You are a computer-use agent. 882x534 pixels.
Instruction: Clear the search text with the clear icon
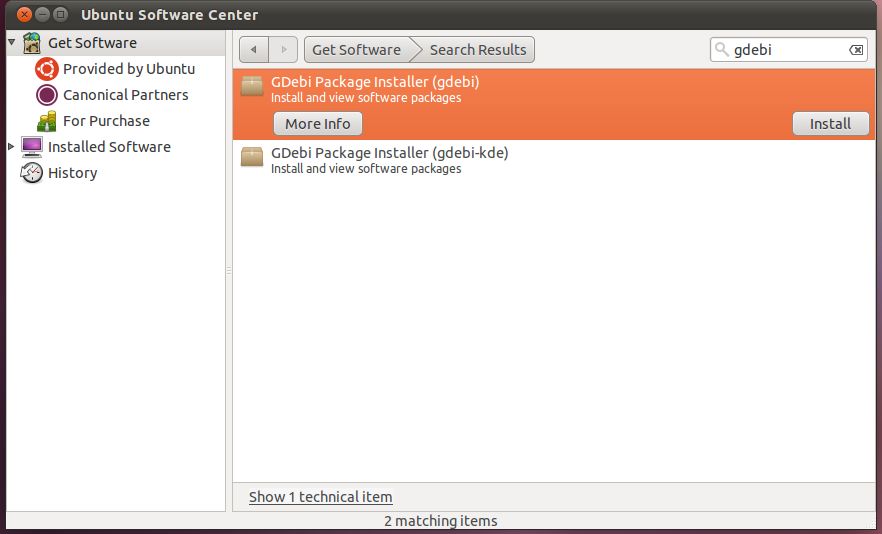(x=856, y=50)
